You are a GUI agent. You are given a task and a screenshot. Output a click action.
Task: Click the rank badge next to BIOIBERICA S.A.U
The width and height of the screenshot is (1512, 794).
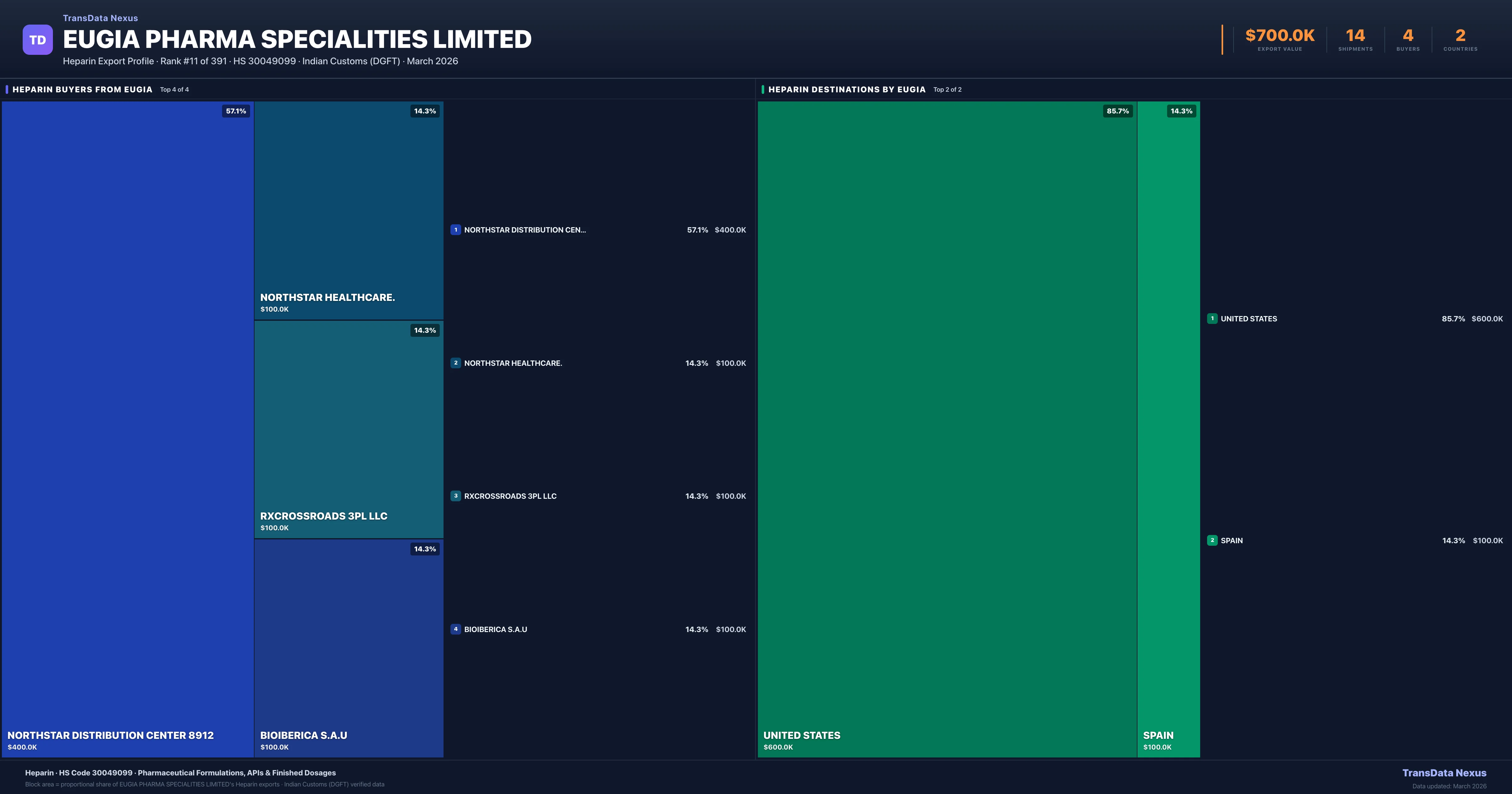point(456,629)
